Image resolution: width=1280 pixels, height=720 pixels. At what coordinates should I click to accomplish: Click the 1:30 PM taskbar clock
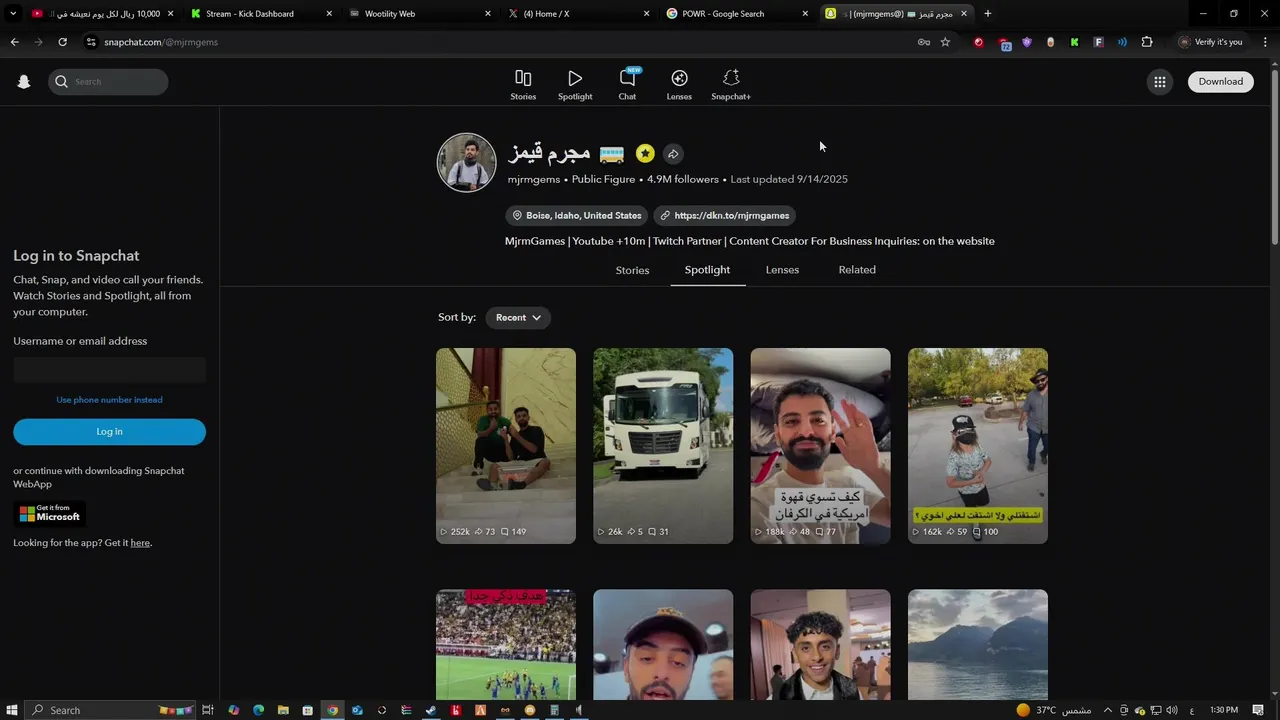[1224, 710]
